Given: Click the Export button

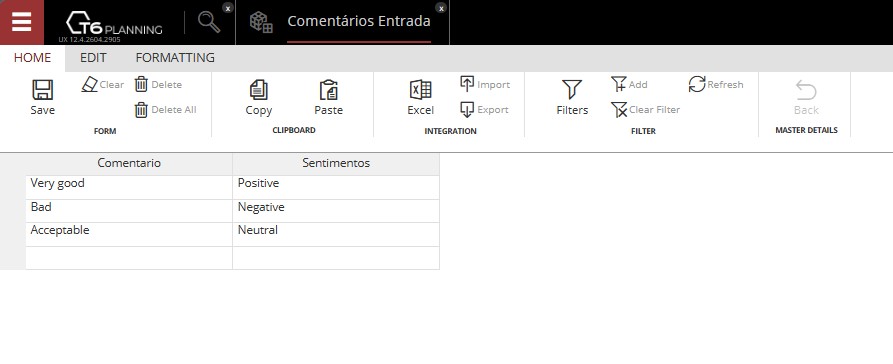Looking at the screenshot, I should tap(484, 109).
